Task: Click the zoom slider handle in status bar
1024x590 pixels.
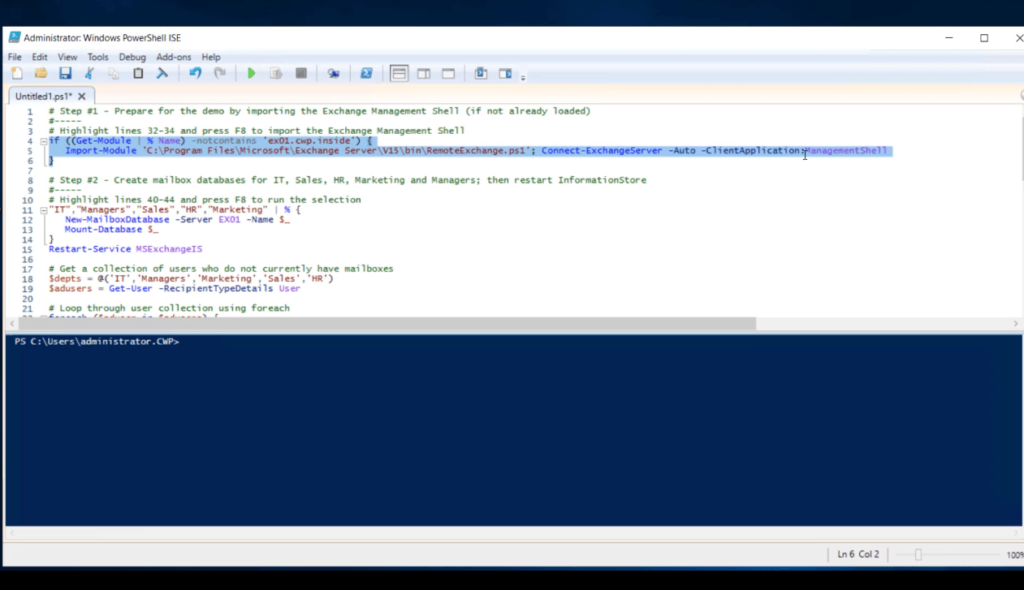Action: pyautogui.click(x=918, y=555)
